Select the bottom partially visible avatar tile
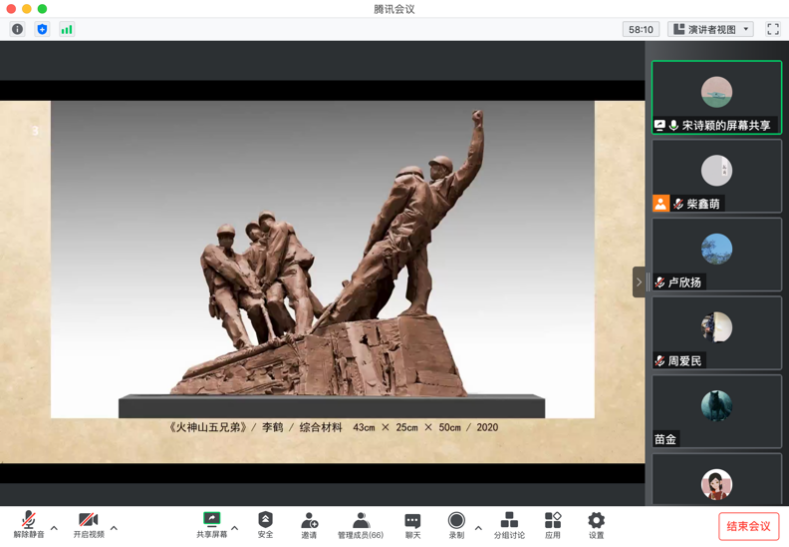This screenshot has height=547, width=789. [x=717, y=479]
